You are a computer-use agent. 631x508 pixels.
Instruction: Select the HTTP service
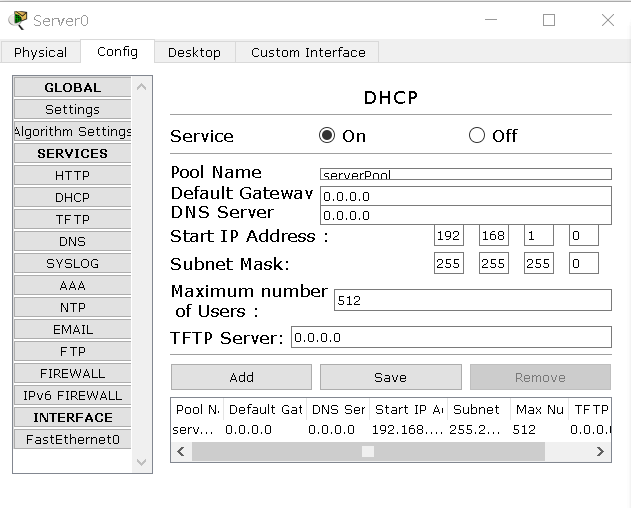72,175
